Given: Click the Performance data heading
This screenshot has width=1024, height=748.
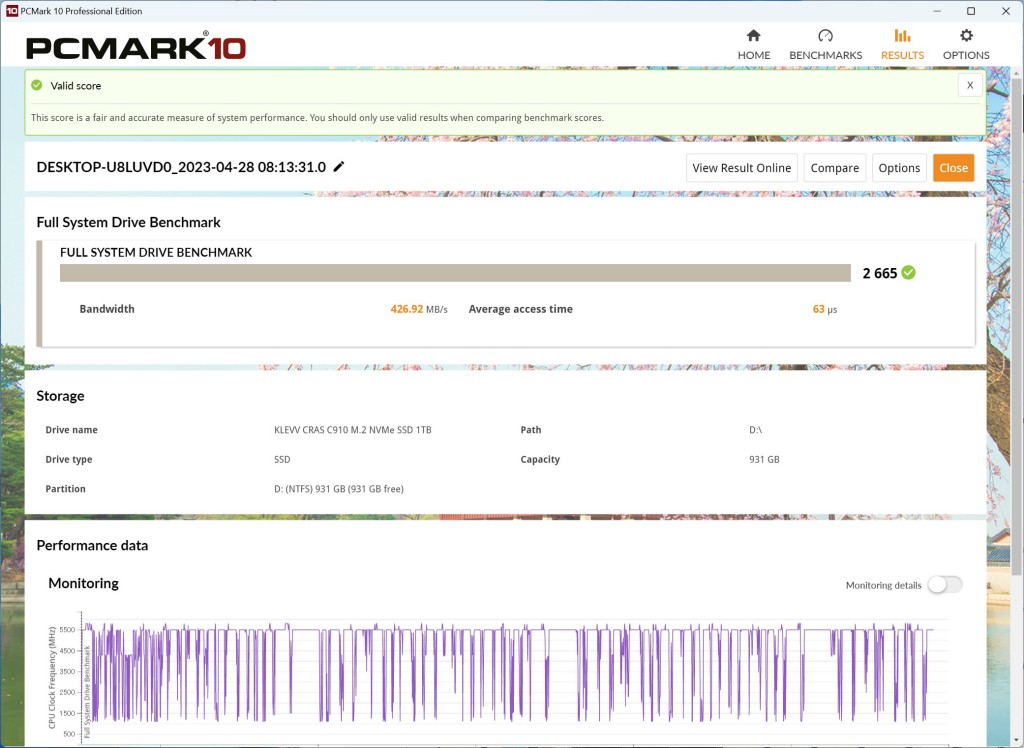Looking at the screenshot, I should pyautogui.click(x=92, y=545).
